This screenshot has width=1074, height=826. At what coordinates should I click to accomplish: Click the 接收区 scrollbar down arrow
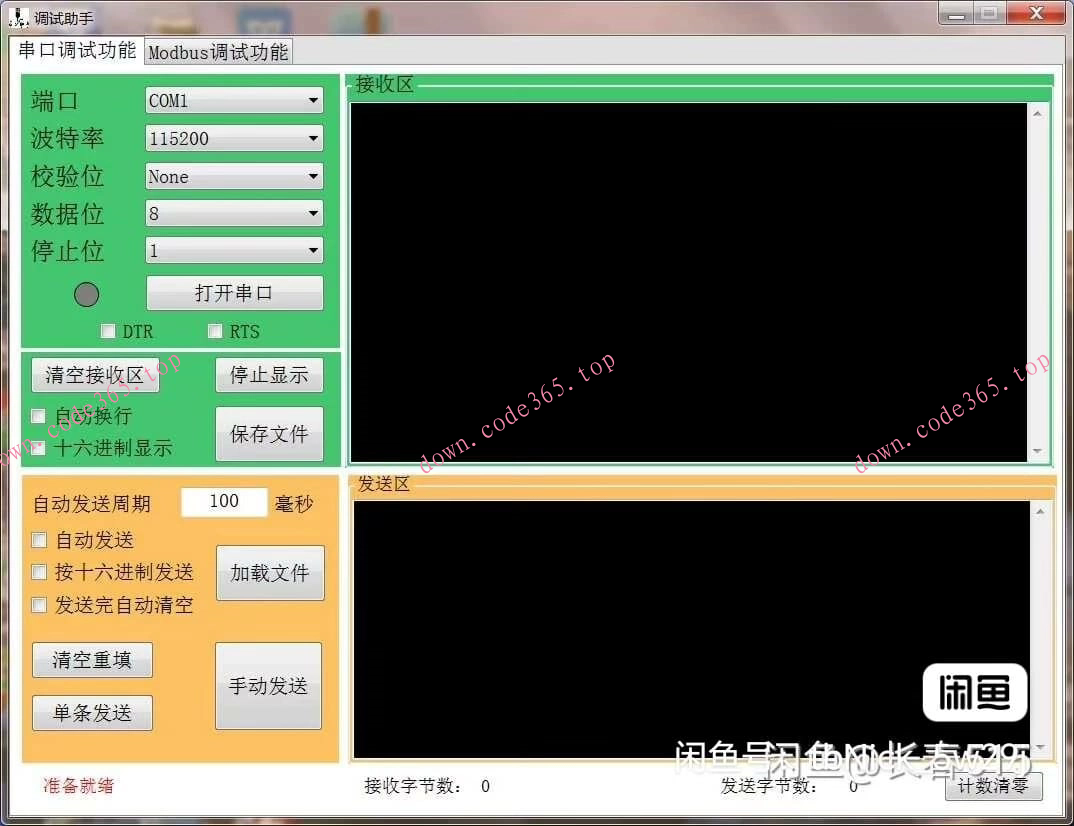[x=1038, y=451]
